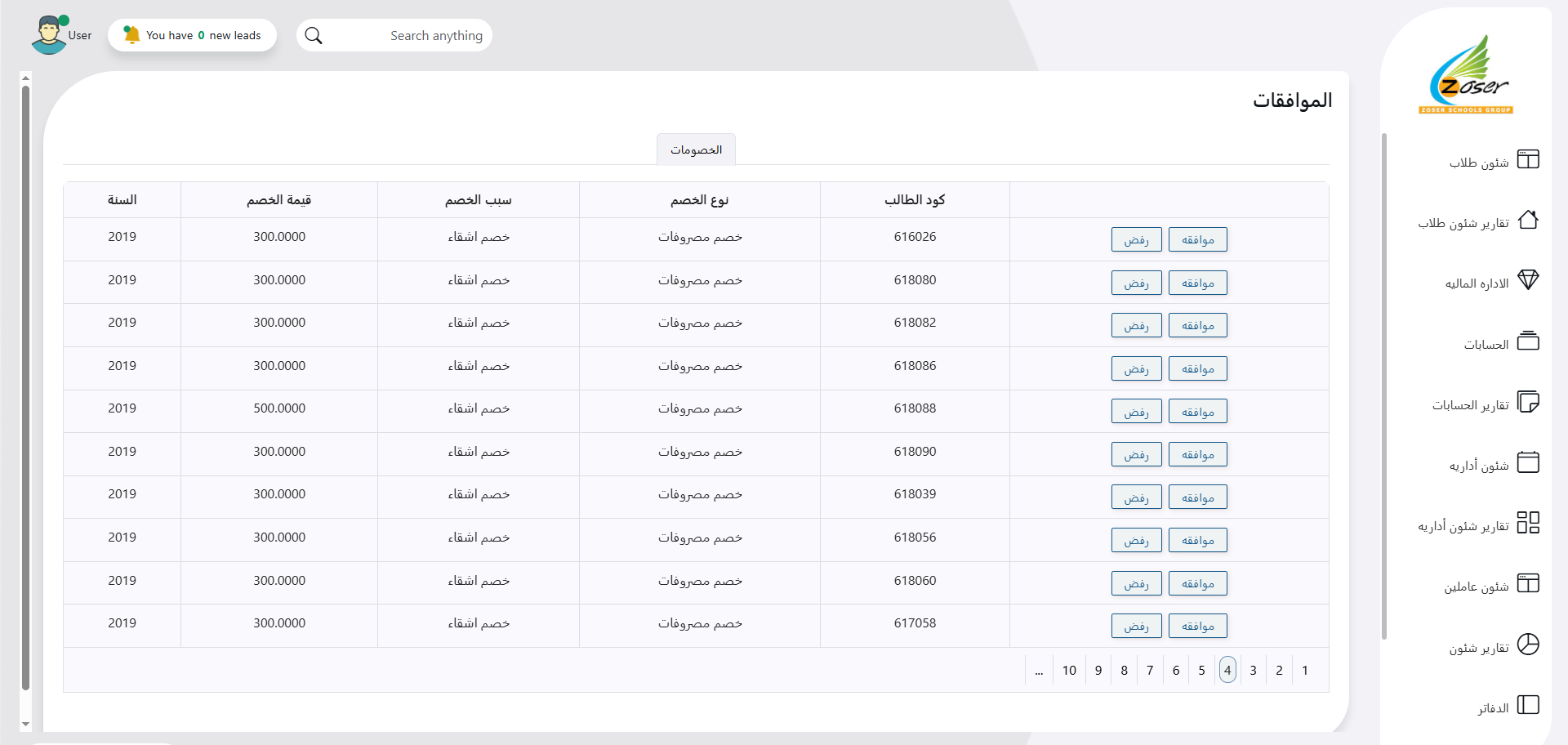1568x745 pixels.
Task: Open the Zoser schools logo
Action: (x=1467, y=75)
